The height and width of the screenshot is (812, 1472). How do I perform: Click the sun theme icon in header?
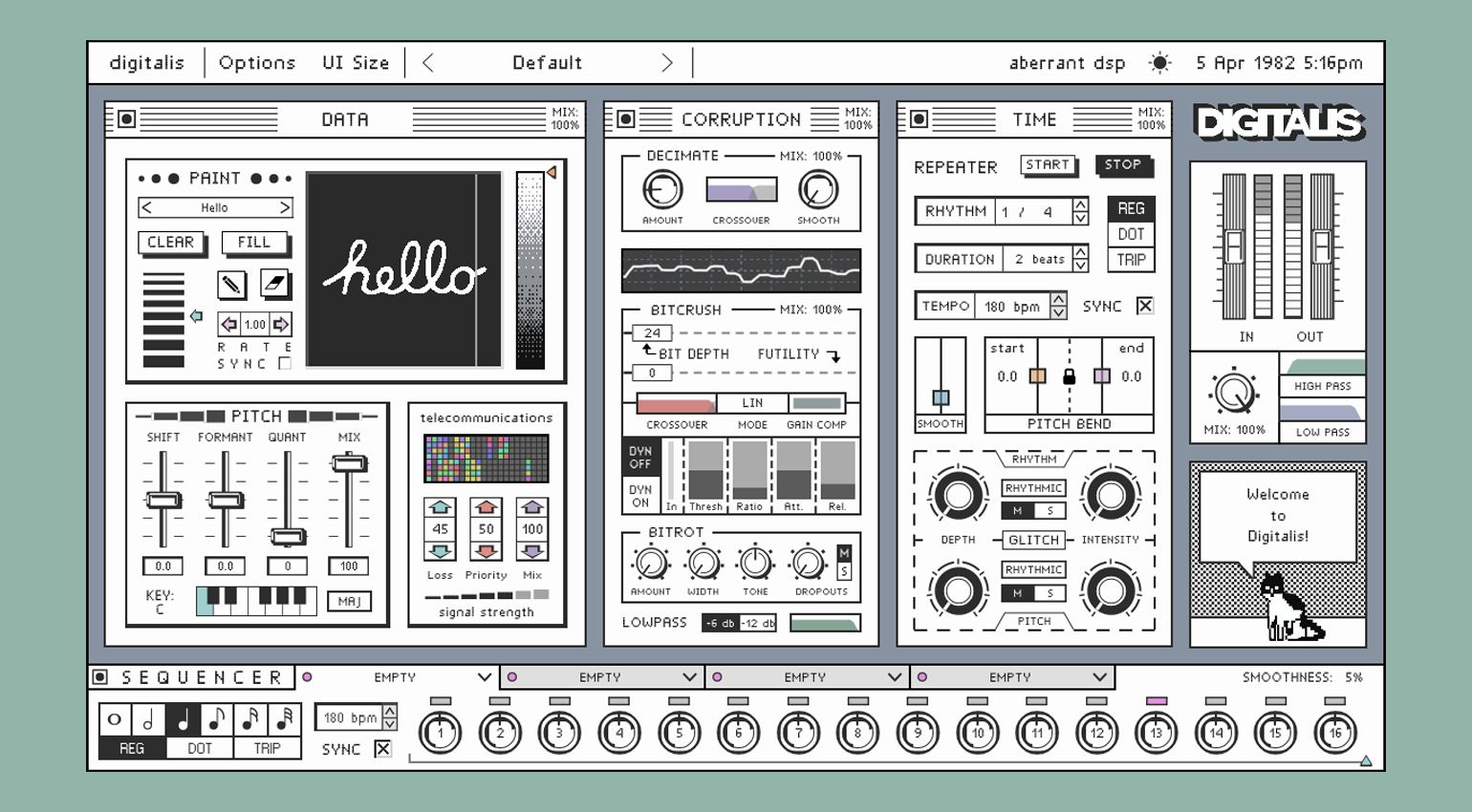click(1159, 63)
